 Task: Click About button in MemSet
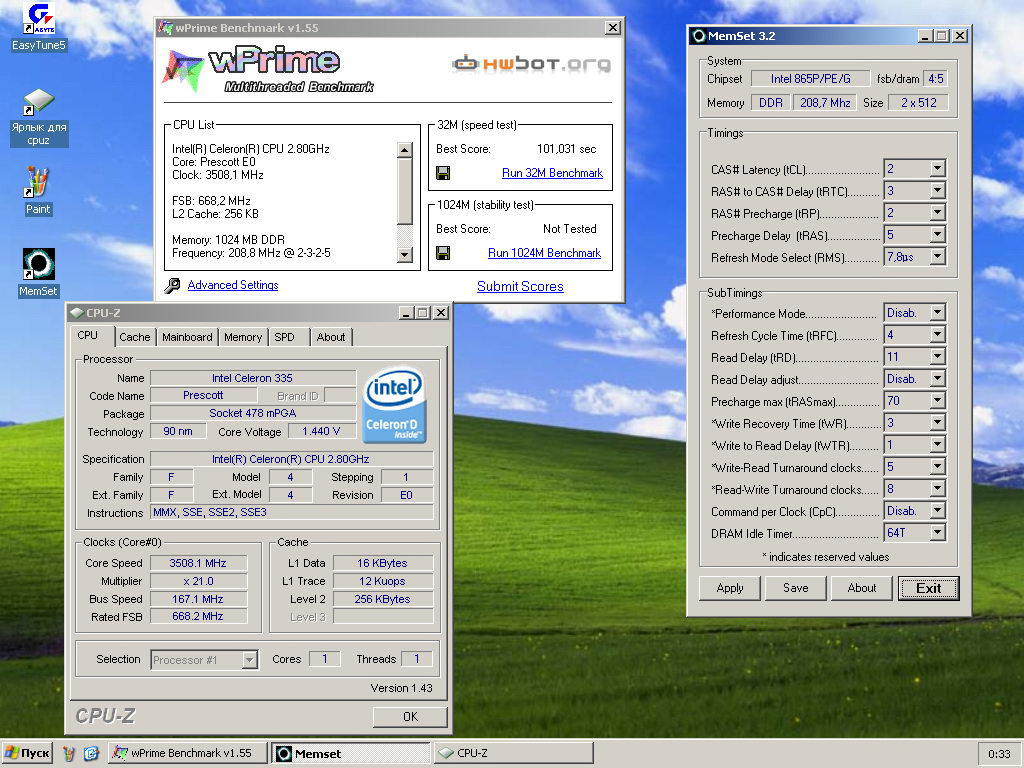click(x=861, y=588)
